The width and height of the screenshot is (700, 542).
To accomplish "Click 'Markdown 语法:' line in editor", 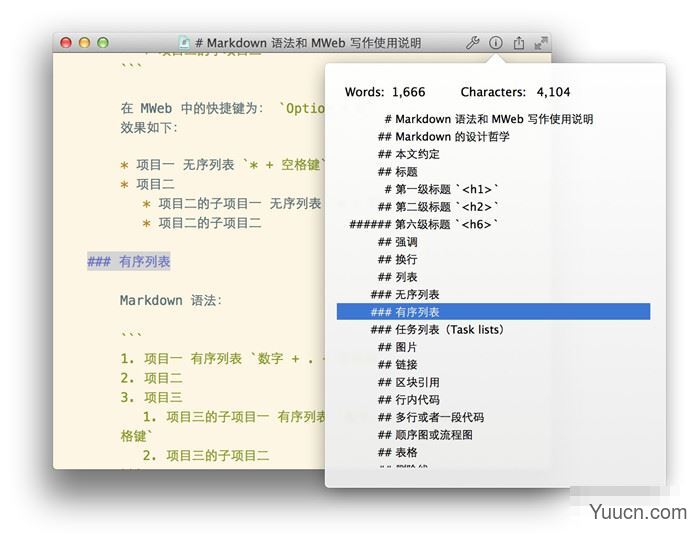I will pyautogui.click(x=171, y=300).
